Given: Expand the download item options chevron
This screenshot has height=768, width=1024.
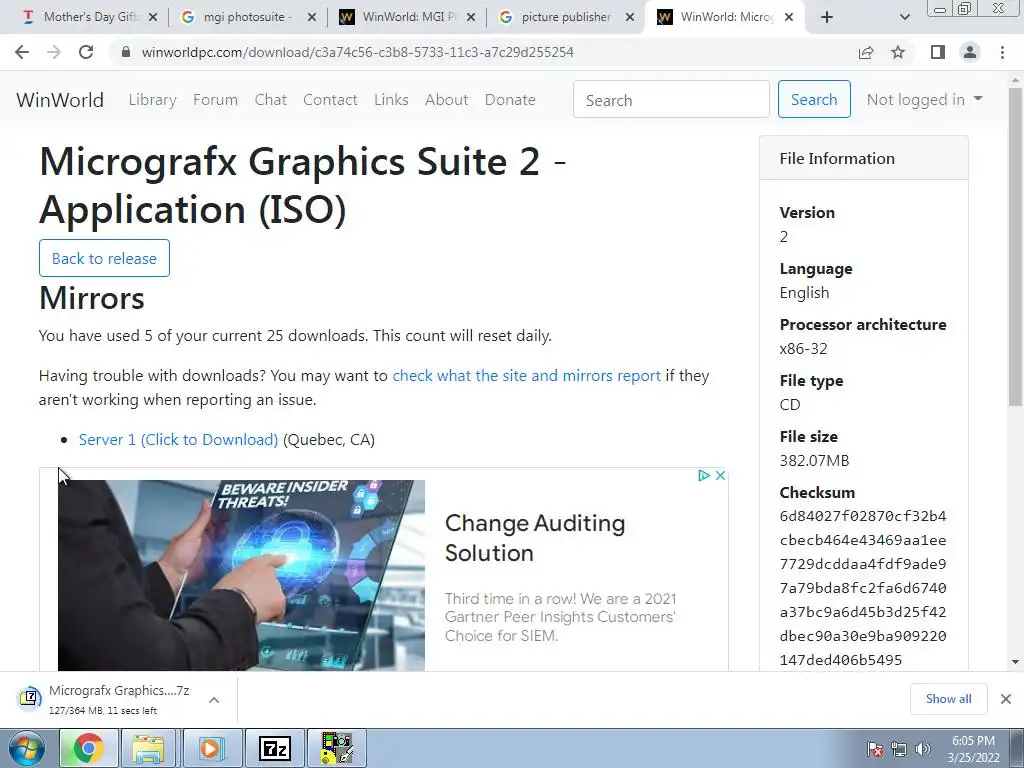Looking at the screenshot, I should coord(214,699).
